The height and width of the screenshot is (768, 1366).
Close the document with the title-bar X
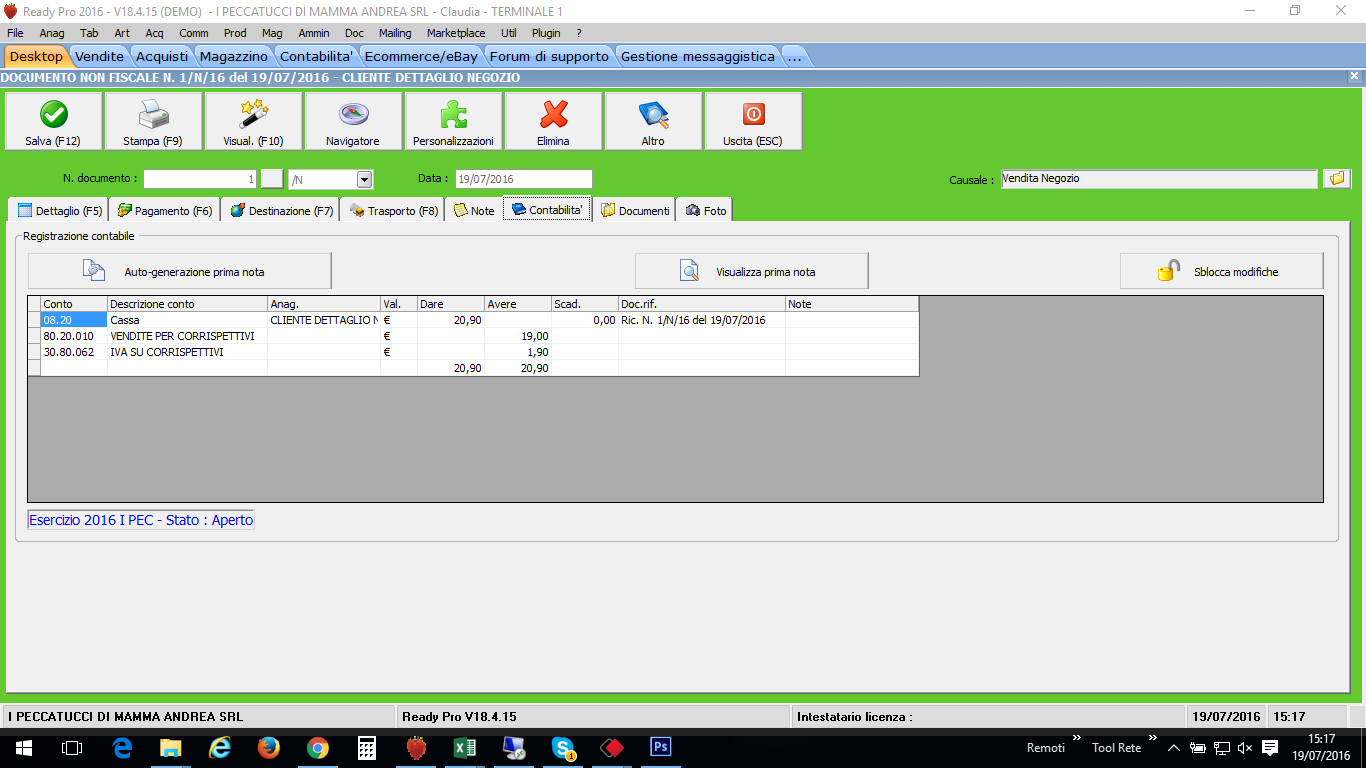pos(1354,76)
